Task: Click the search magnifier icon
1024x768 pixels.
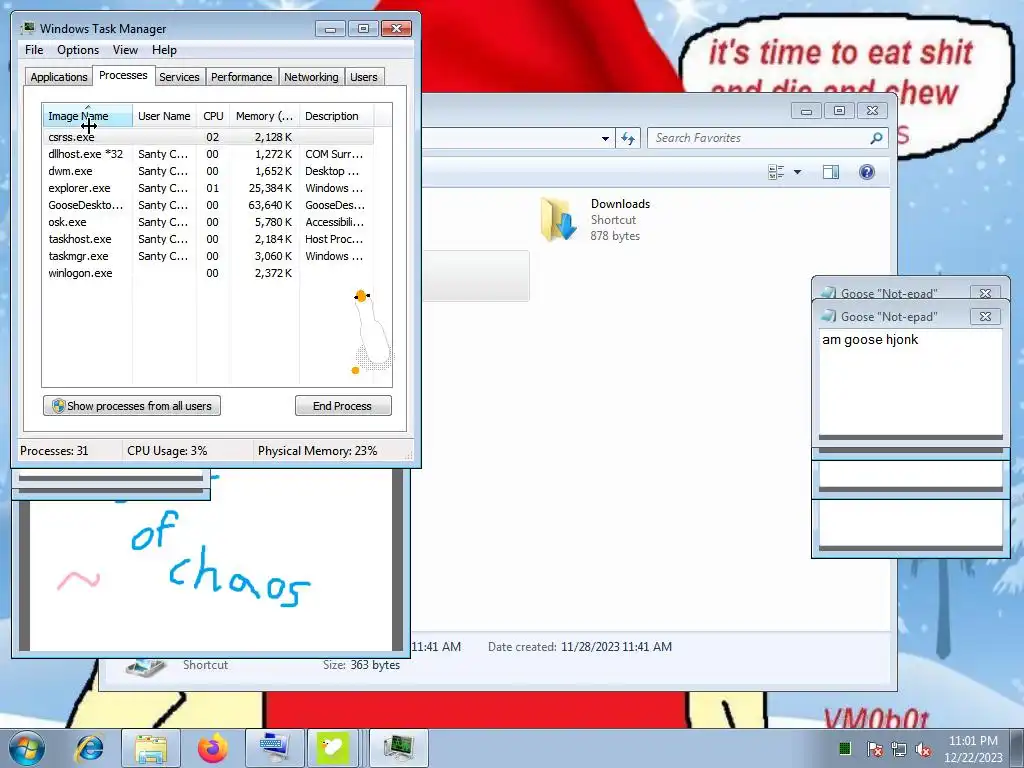Action: point(876,138)
